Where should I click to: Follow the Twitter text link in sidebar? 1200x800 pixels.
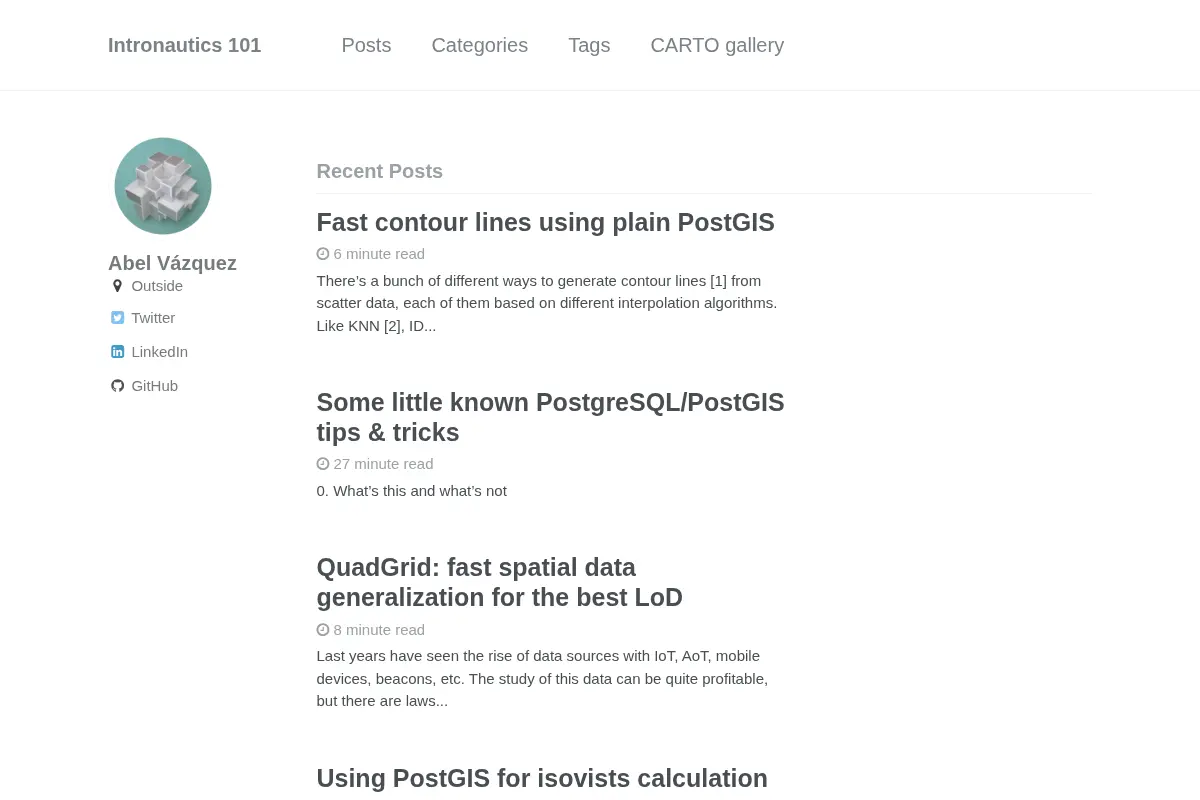(153, 318)
